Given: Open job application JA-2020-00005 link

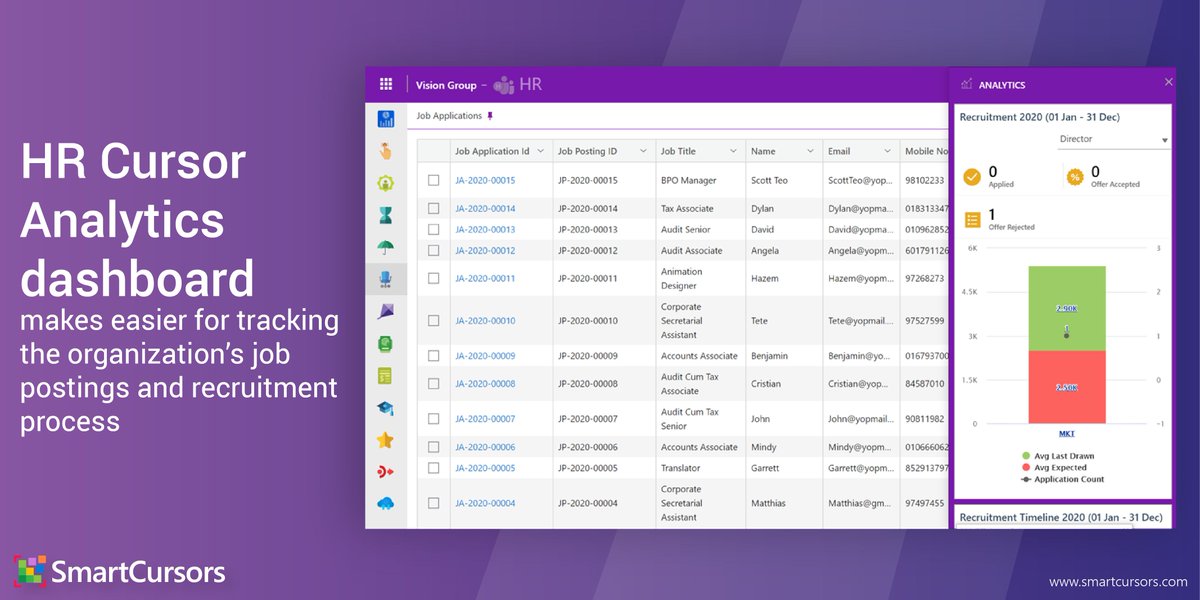Looking at the screenshot, I should (x=485, y=468).
